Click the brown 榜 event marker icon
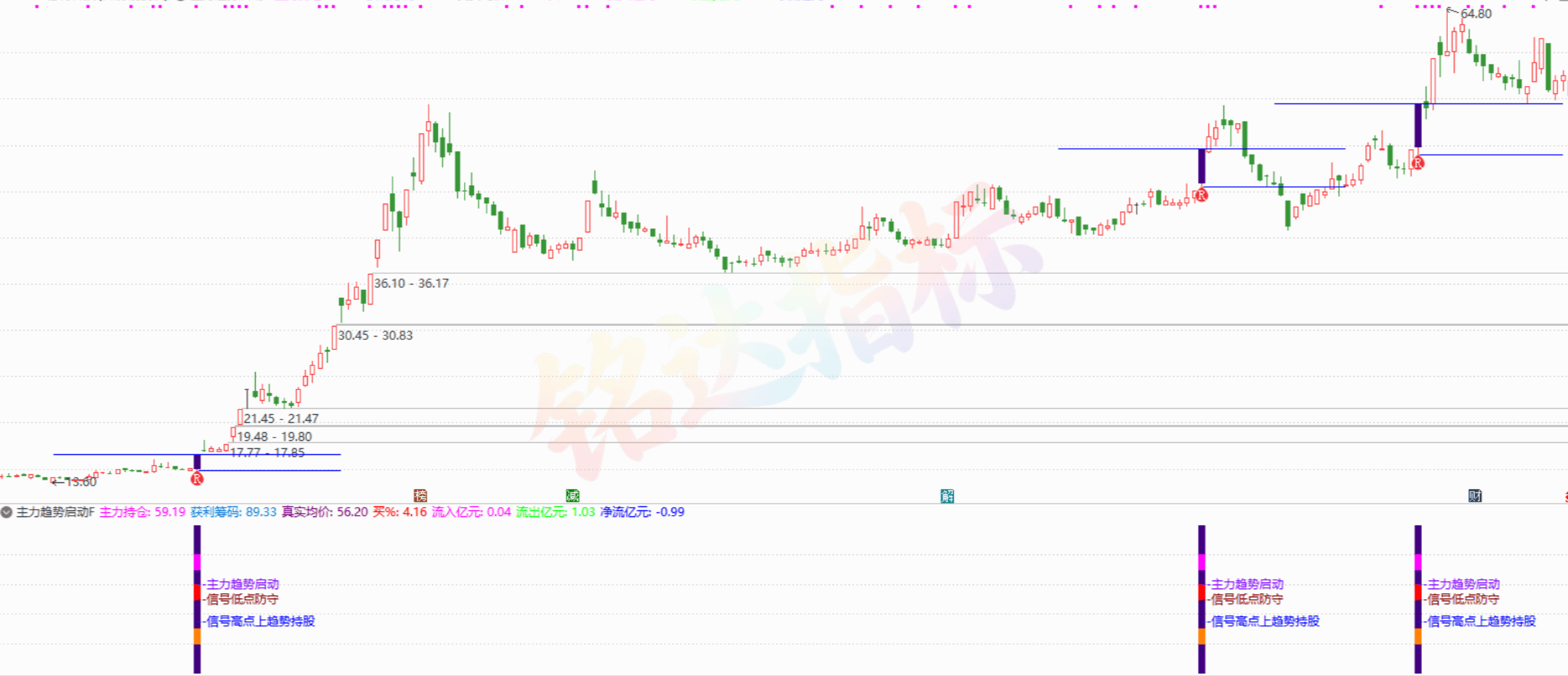The width and height of the screenshot is (1568, 676). tap(421, 496)
